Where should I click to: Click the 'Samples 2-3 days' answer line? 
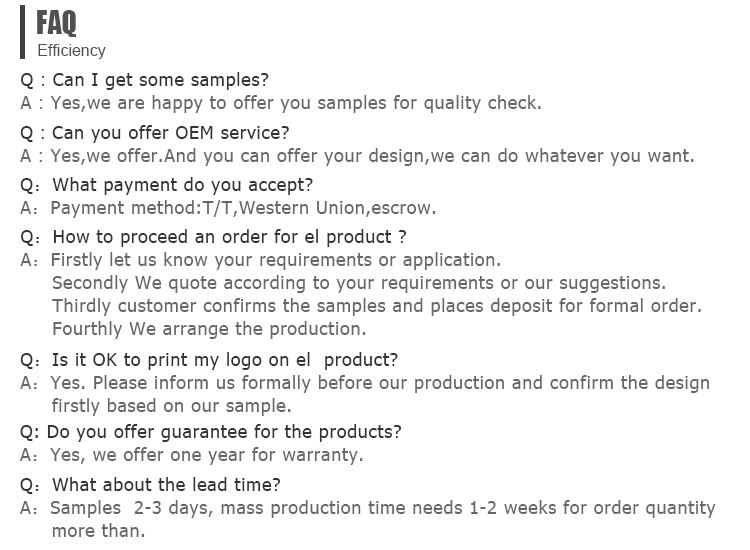coord(368,508)
